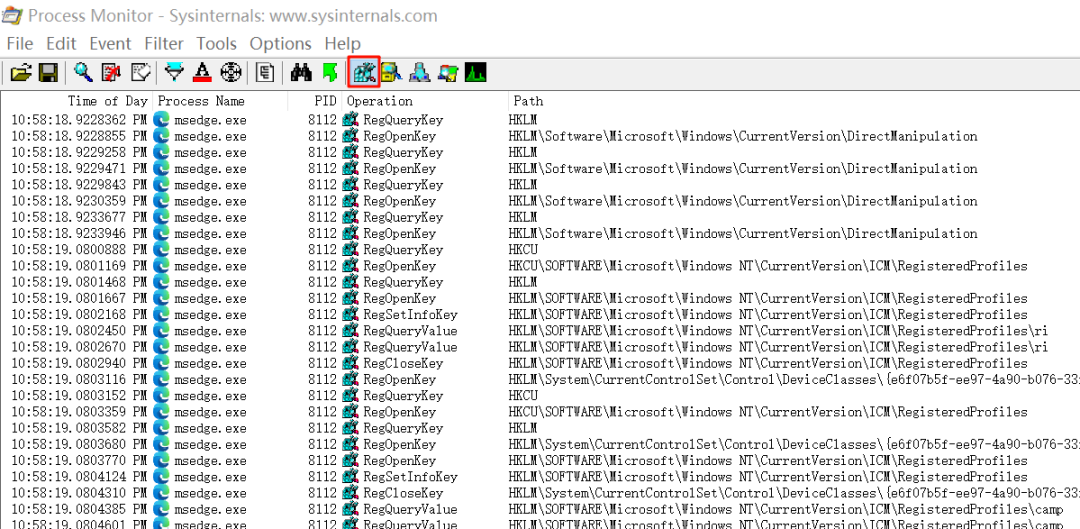Open the Filter dialog via the funnel icon
The image size is (1080, 529).
pyautogui.click(x=175, y=72)
